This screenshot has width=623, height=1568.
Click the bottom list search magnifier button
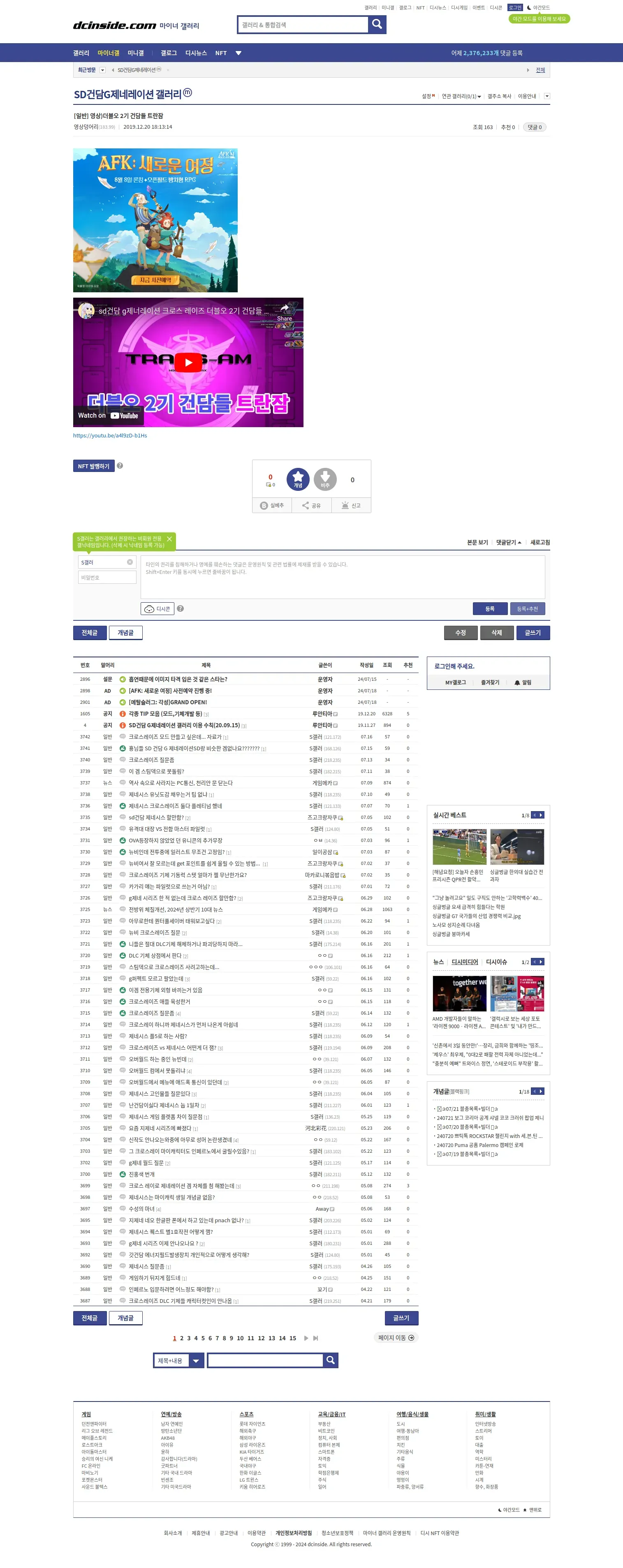click(330, 1360)
